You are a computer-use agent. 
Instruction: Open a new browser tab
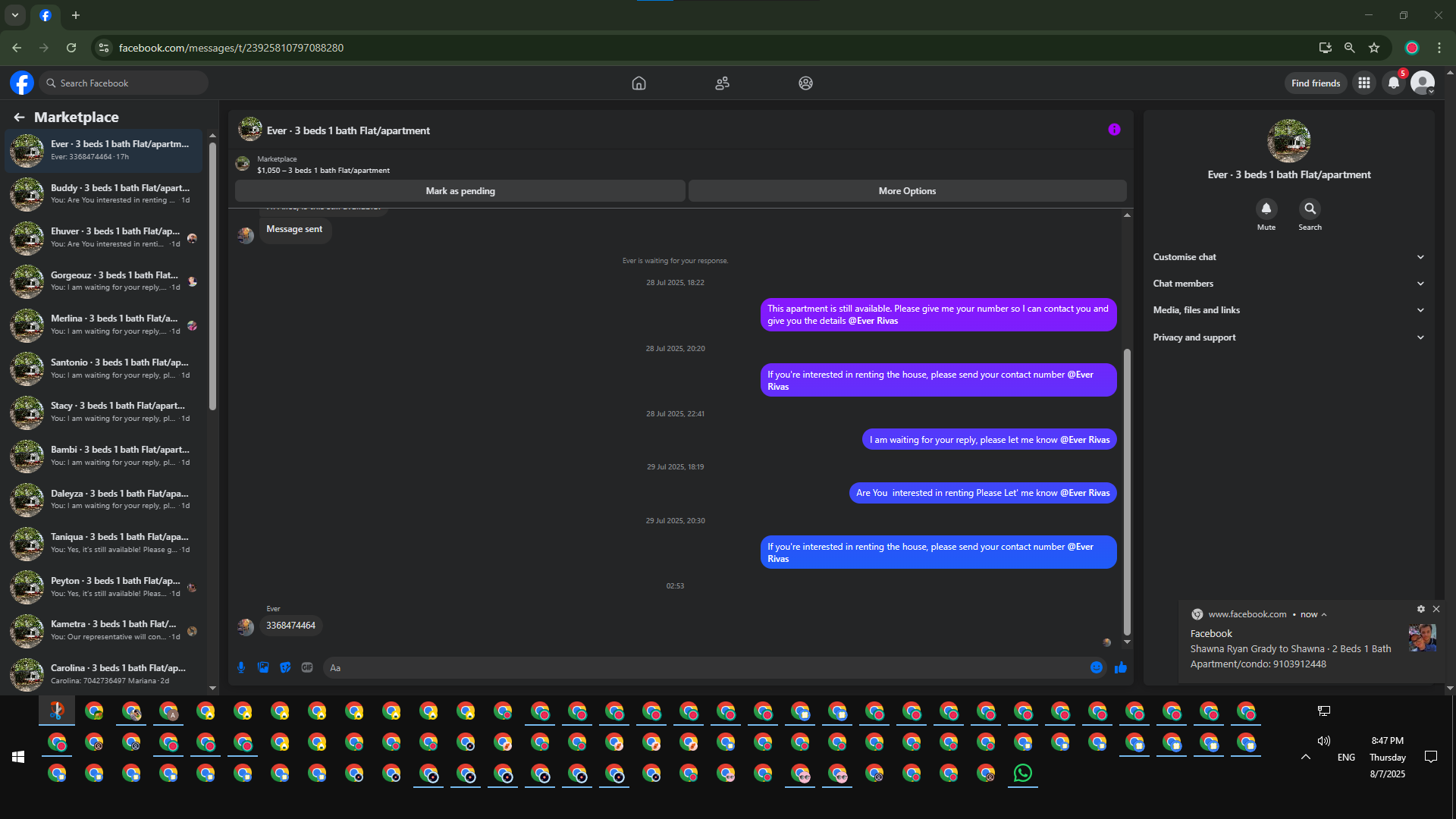(x=76, y=15)
